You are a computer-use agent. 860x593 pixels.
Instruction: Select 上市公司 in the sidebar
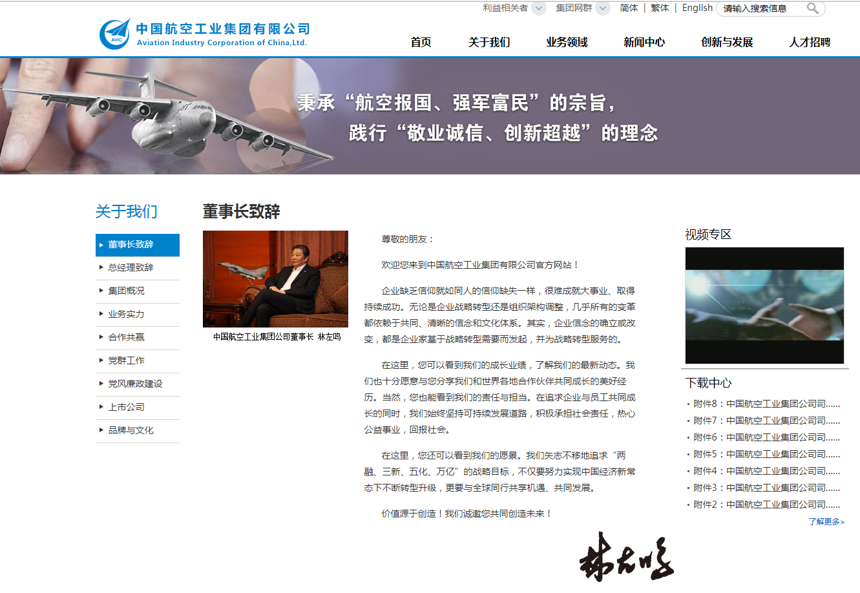click(138, 407)
